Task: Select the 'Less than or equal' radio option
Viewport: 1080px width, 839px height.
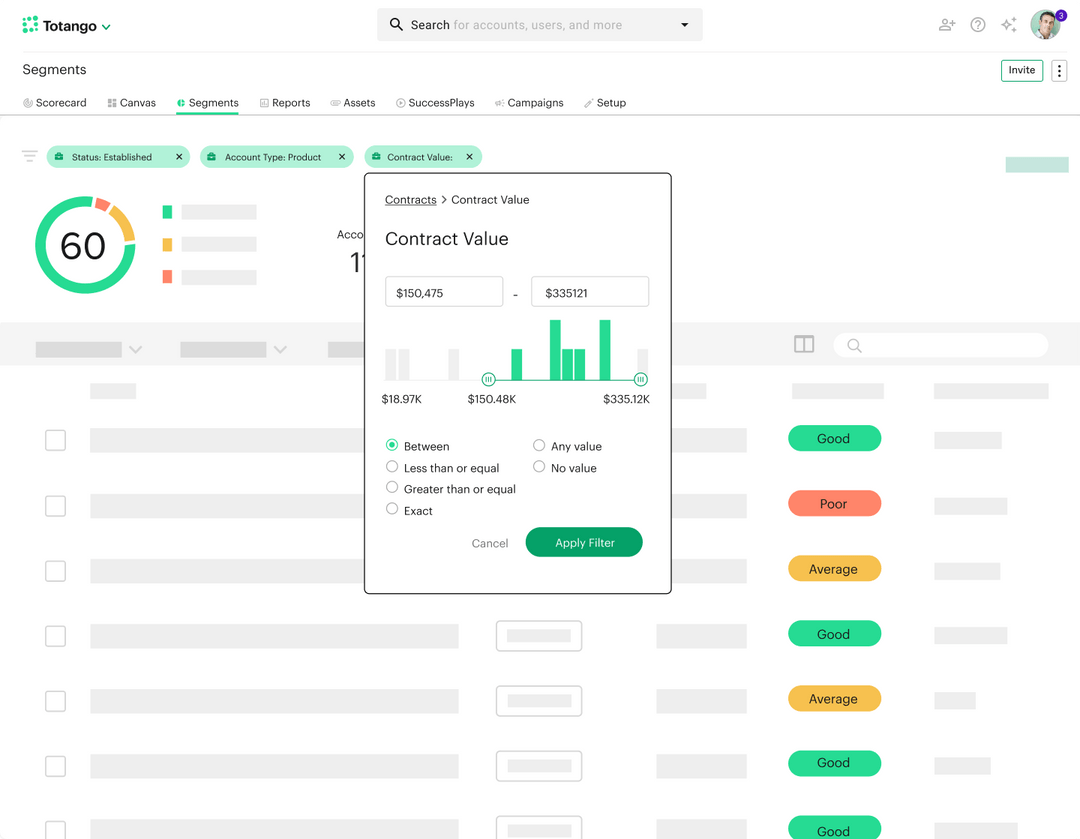Action: (x=392, y=467)
